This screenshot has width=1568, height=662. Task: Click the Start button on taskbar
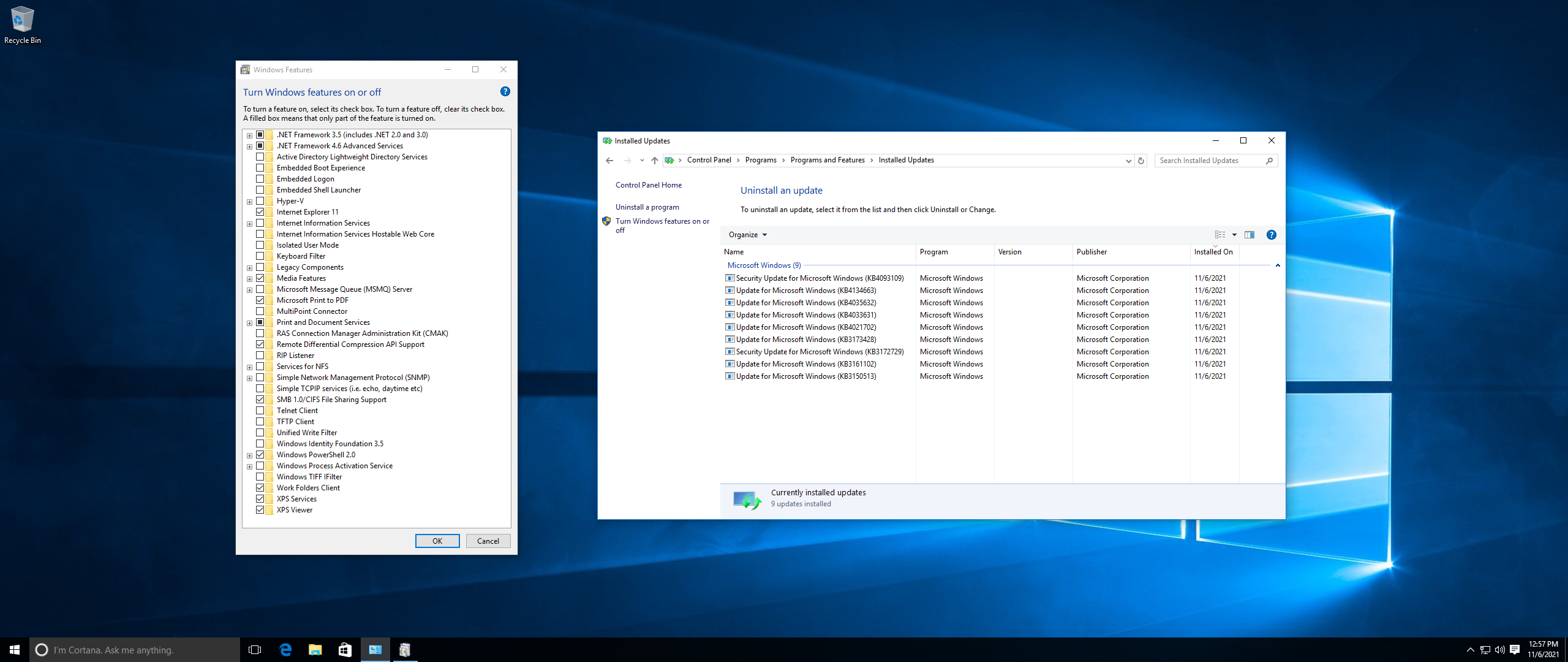[15, 650]
